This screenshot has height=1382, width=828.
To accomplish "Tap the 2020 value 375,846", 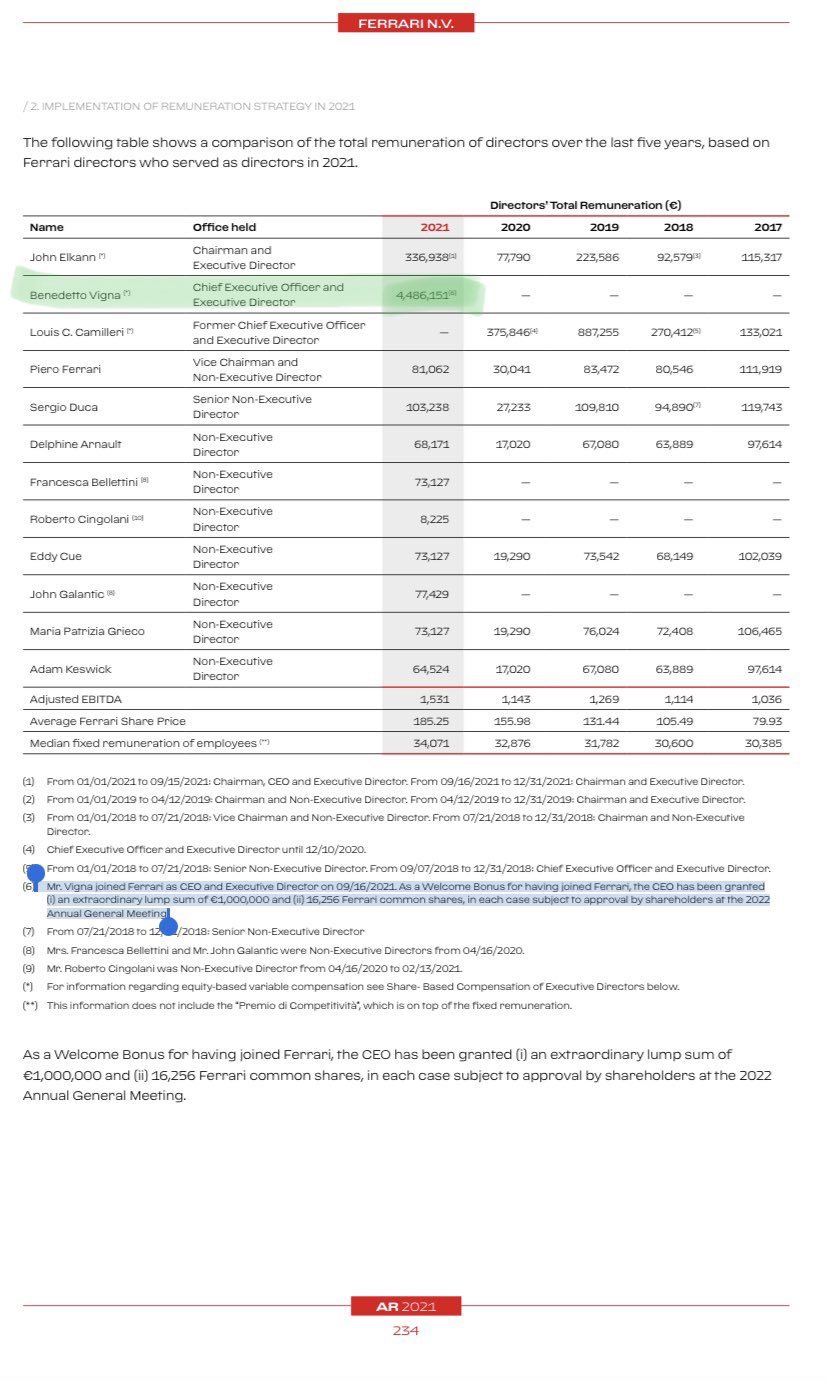I will (509, 332).
